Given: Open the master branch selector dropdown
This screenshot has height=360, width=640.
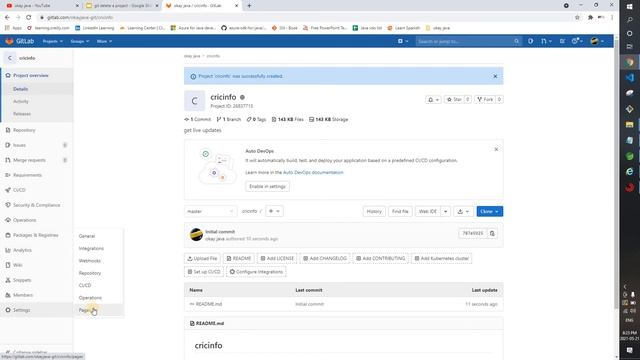Looking at the screenshot, I should (x=210, y=211).
